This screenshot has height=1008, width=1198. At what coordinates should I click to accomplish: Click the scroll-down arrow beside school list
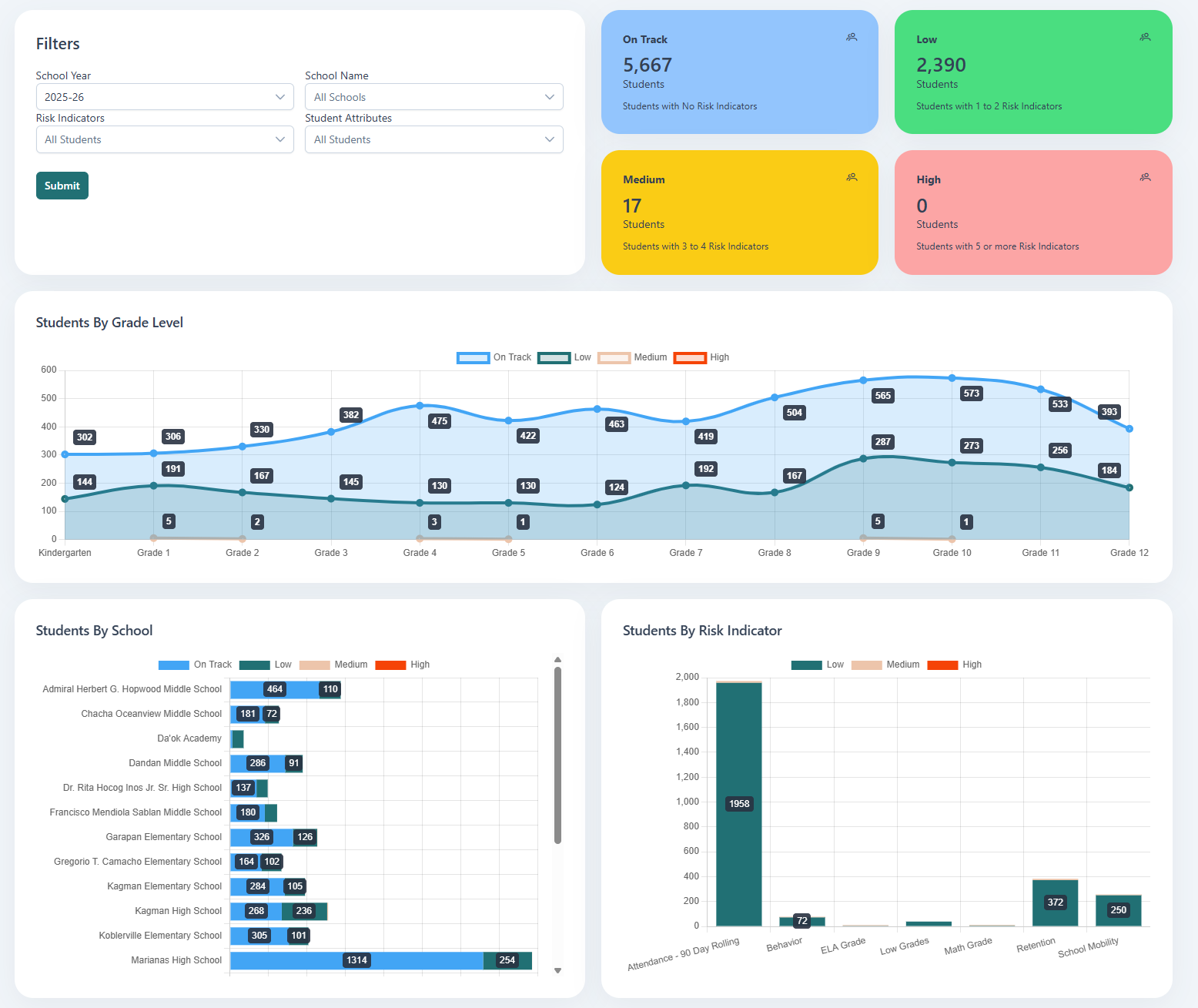tap(557, 970)
